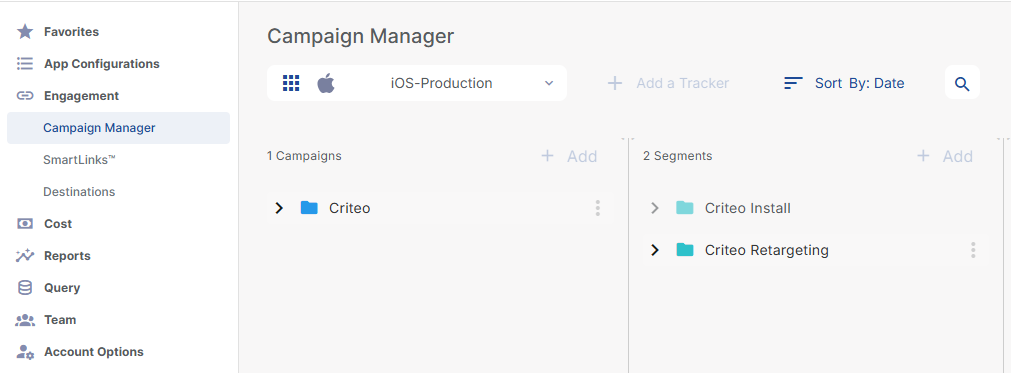Click the plus icon beside Add a Tracker
The image size is (1011, 373).
(x=615, y=83)
